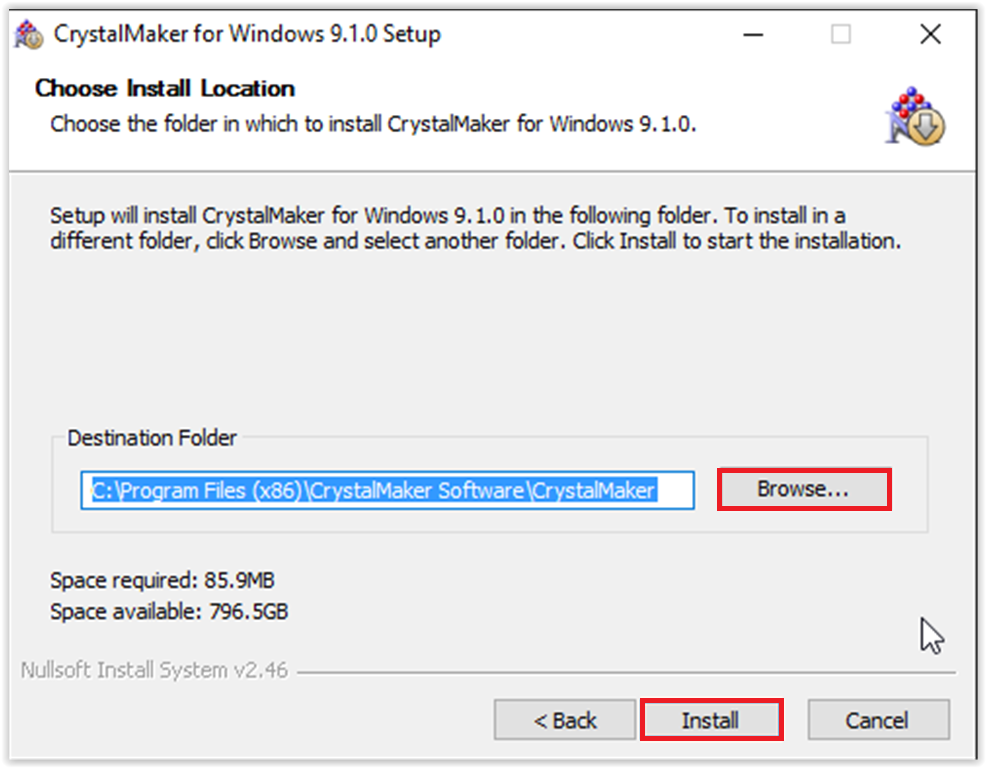Go back to the previous setup step

[x=563, y=719]
